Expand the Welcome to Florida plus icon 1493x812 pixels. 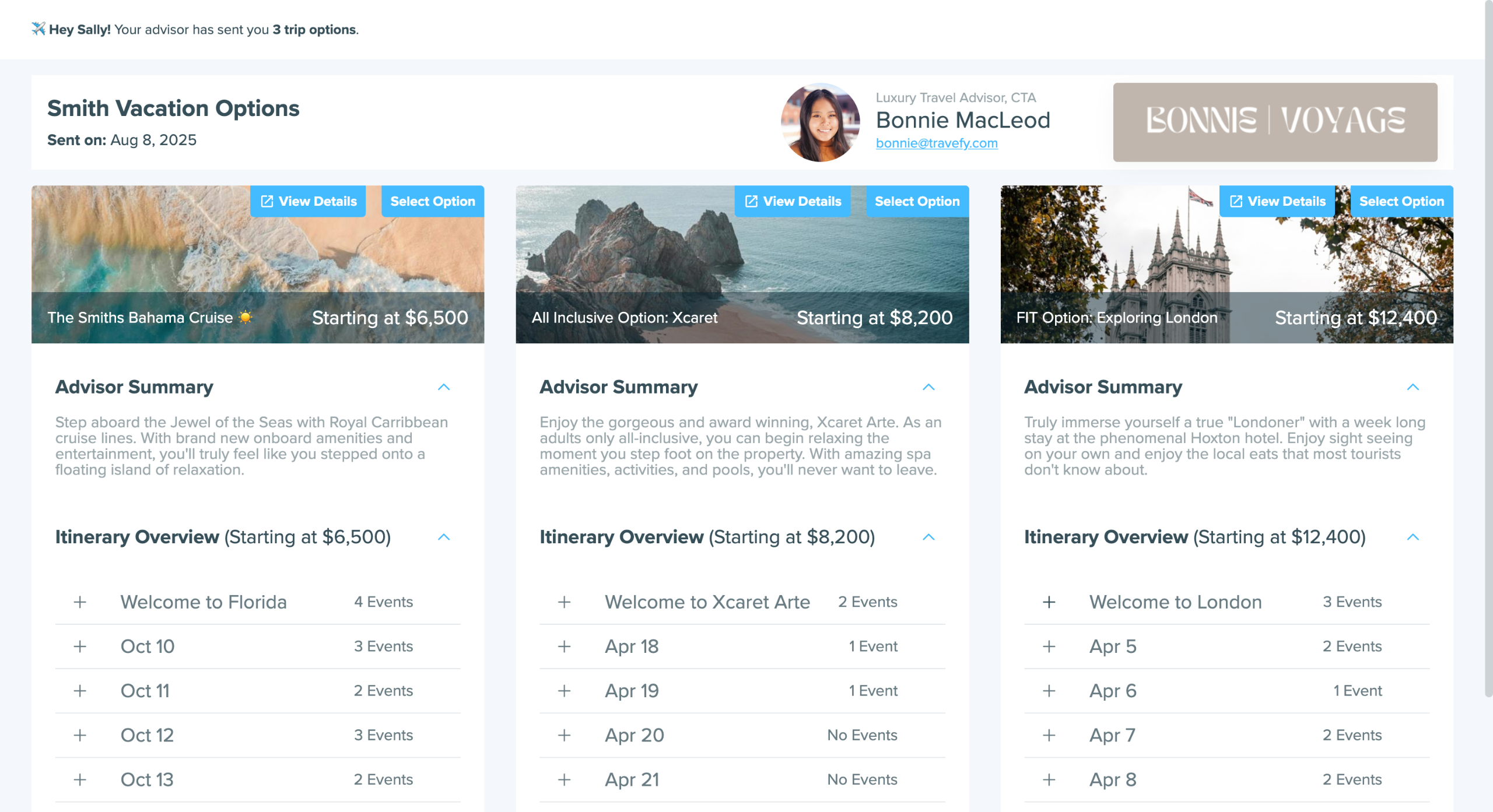(x=80, y=602)
